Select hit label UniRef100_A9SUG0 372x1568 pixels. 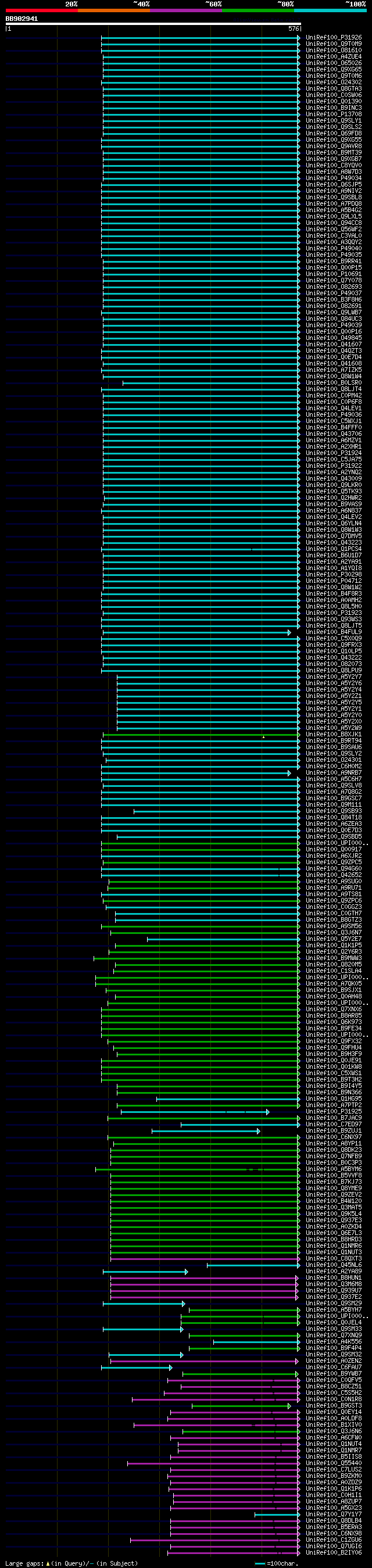coord(334,881)
